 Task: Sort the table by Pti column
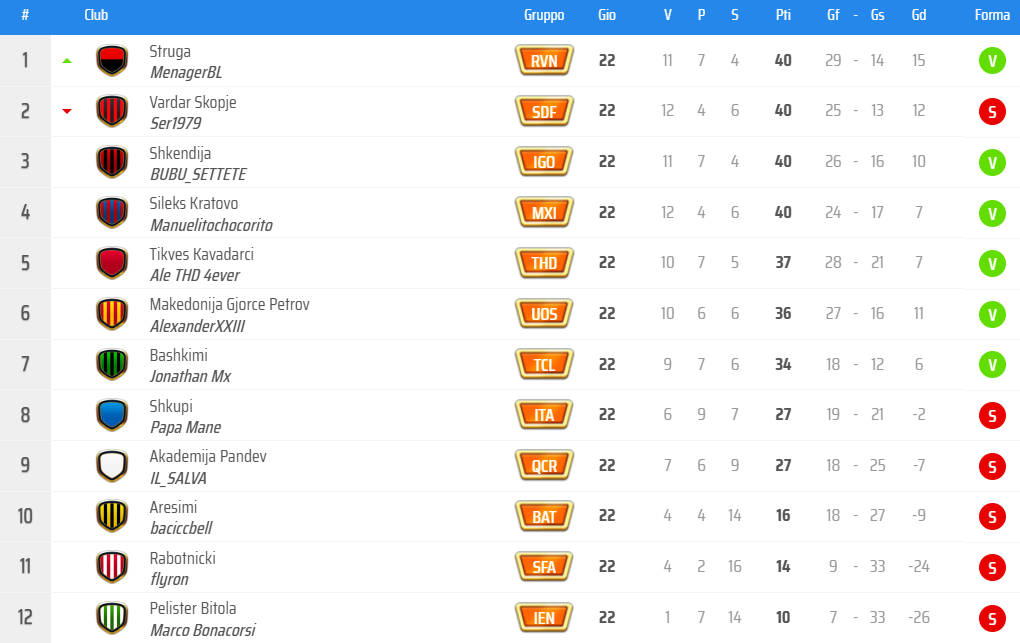(783, 15)
